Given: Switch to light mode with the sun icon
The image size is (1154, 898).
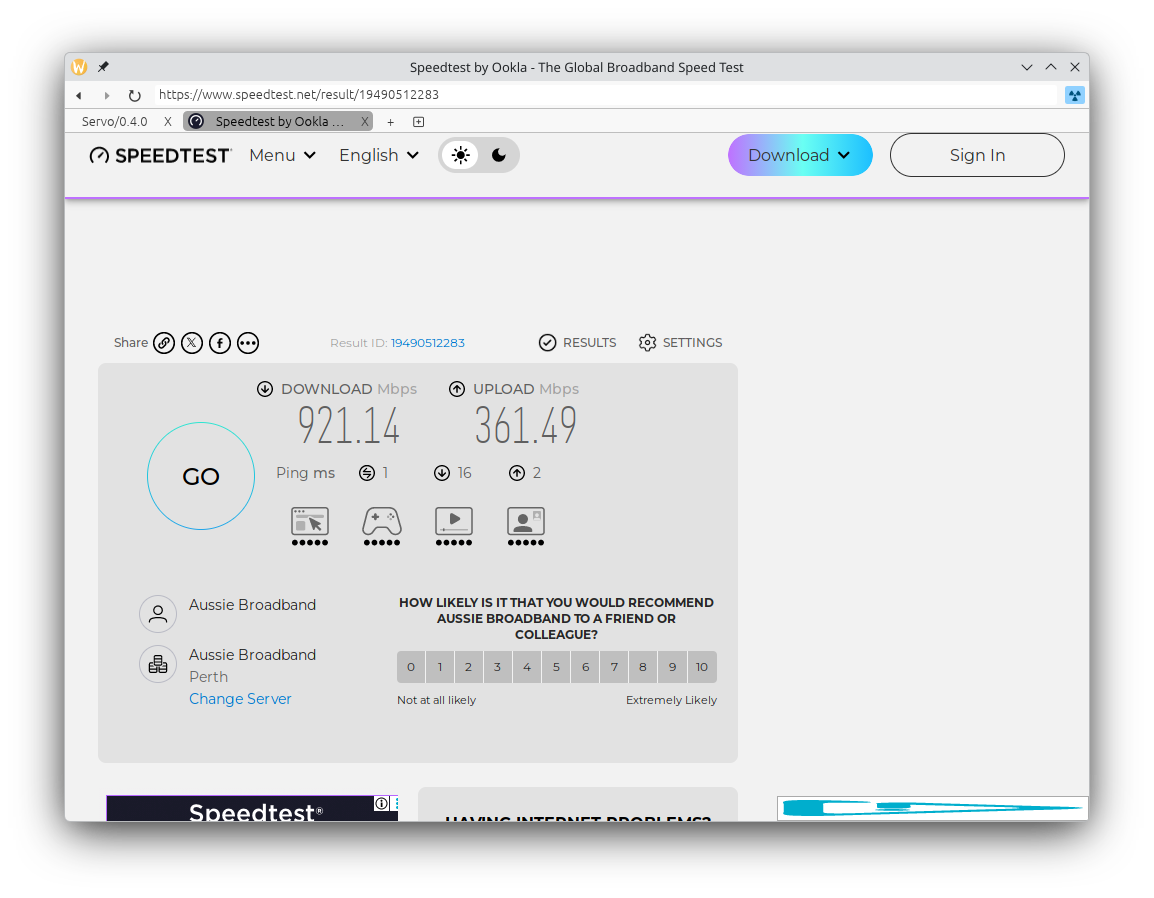Looking at the screenshot, I should 461,155.
